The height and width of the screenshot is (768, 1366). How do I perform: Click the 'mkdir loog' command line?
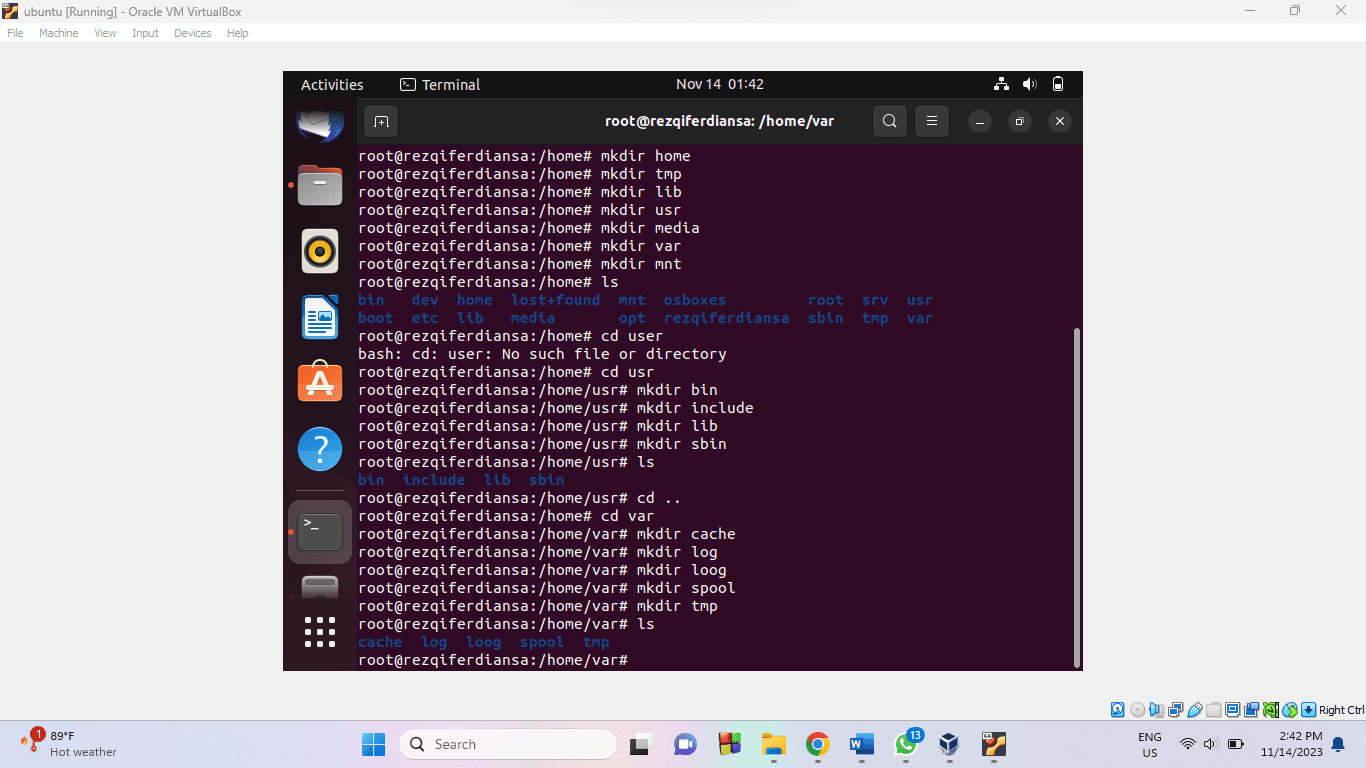pyautogui.click(x=542, y=570)
